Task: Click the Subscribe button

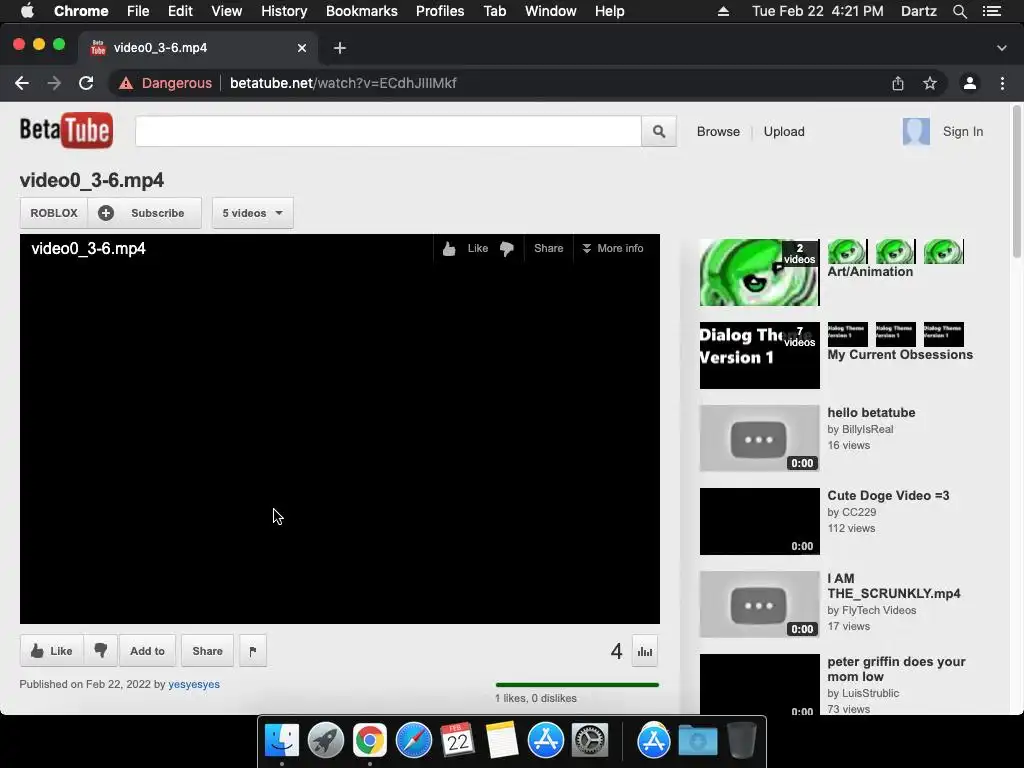Action: pyautogui.click(x=144, y=213)
